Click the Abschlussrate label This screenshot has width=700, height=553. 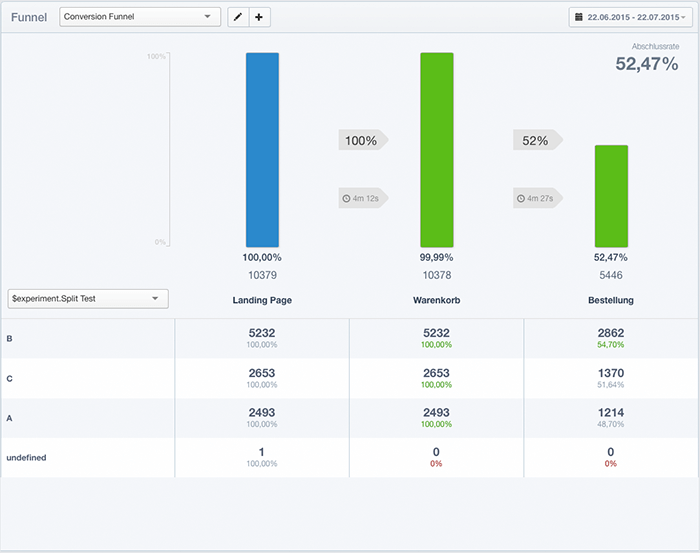click(x=655, y=46)
